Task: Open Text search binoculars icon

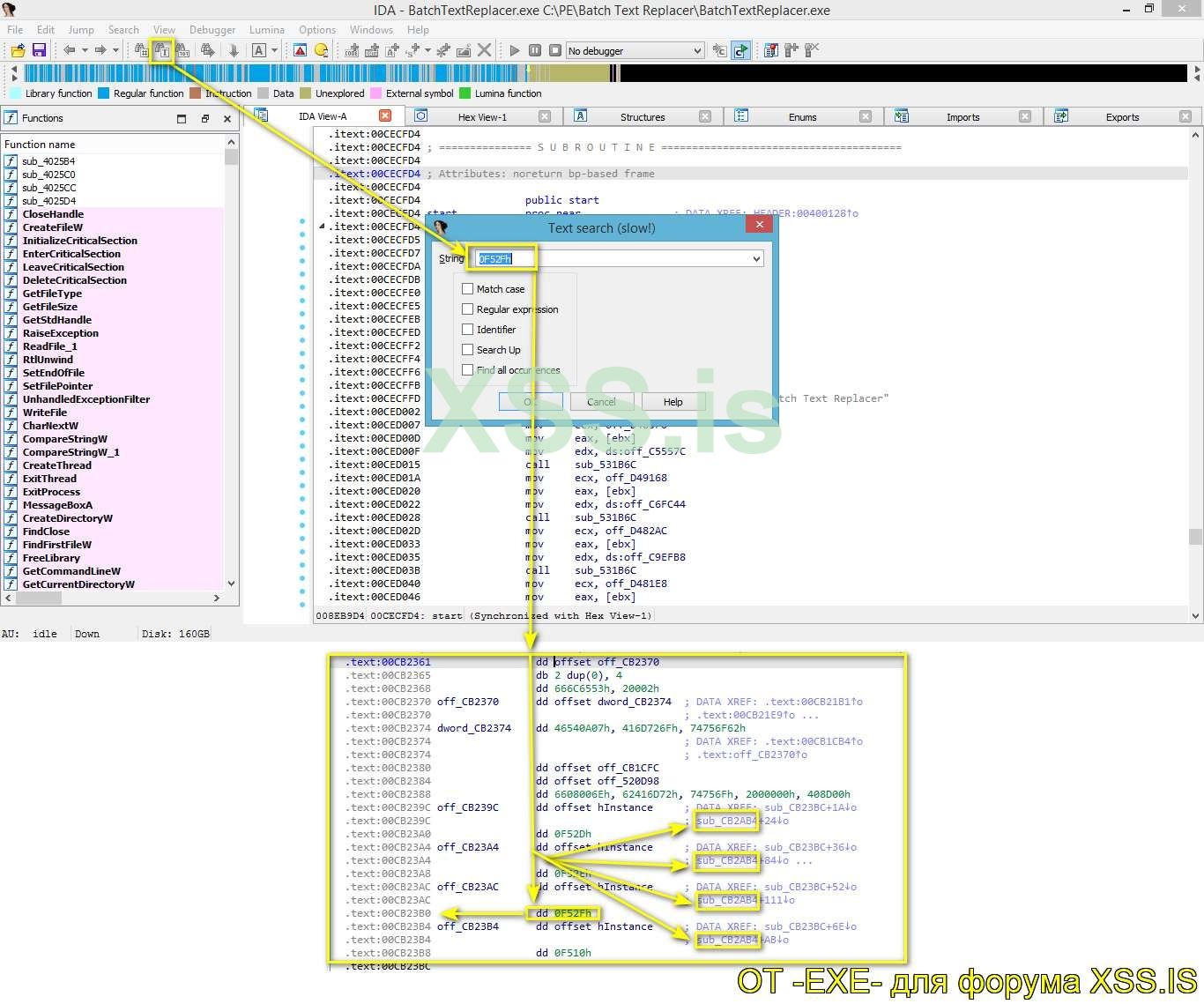Action: (162, 50)
